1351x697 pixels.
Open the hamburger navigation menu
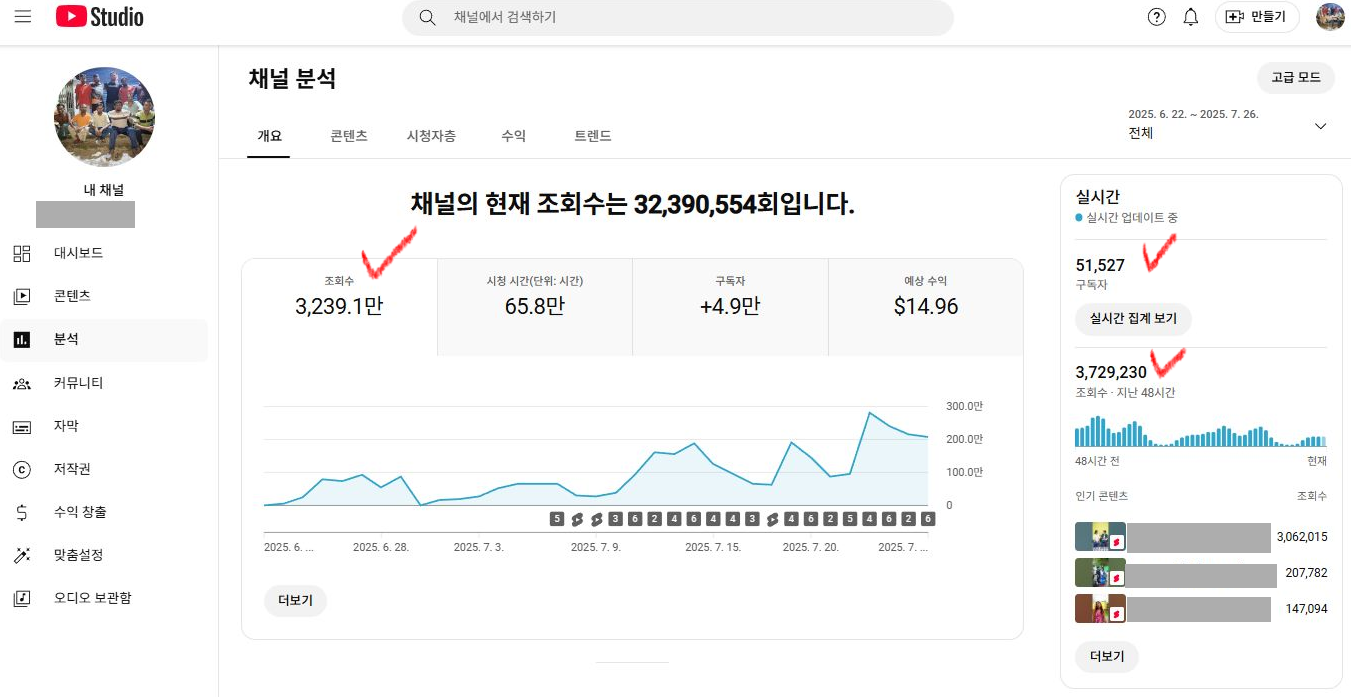tap(23, 17)
